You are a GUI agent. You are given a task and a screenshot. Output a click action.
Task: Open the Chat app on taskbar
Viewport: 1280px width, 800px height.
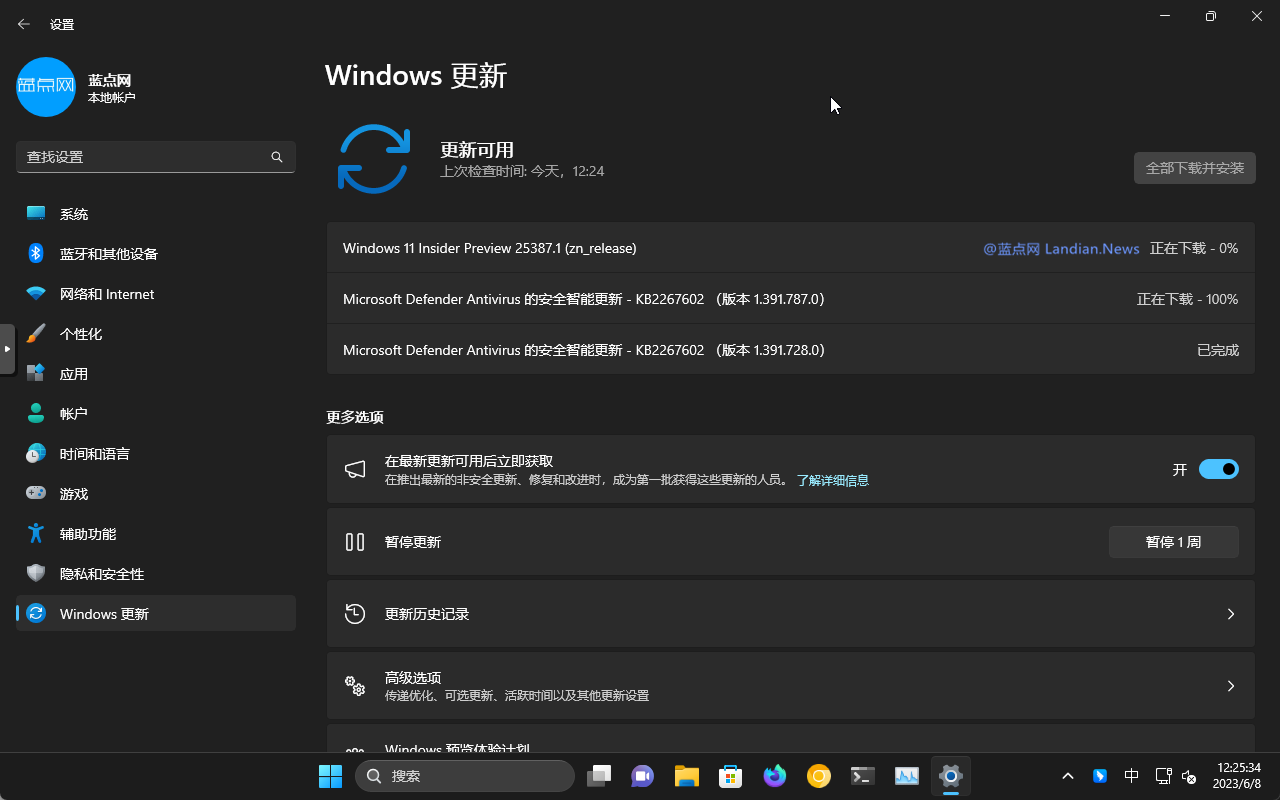point(641,776)
